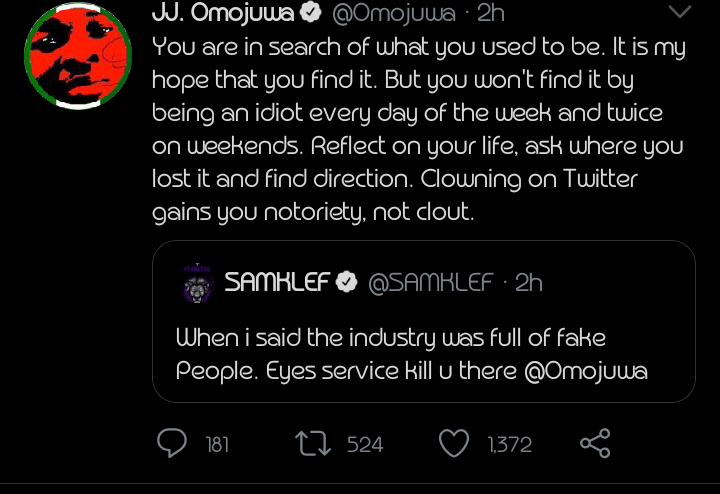Click JJ. Omojuwa's verified badge
Image resolution: width=720 pixels, height=494 pixels.
(x=312, y=13)
